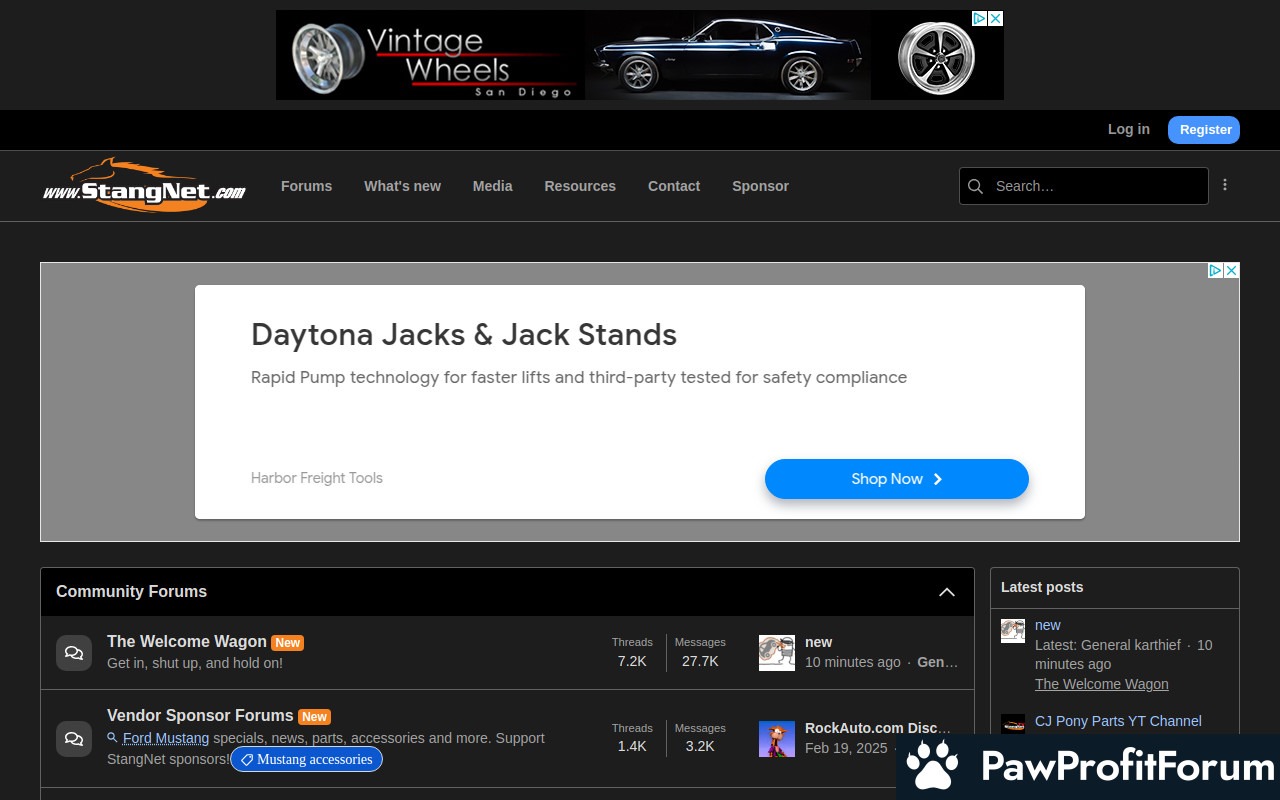Click the Welcome Wagon forum chat icon

click(x=74, y=653)
